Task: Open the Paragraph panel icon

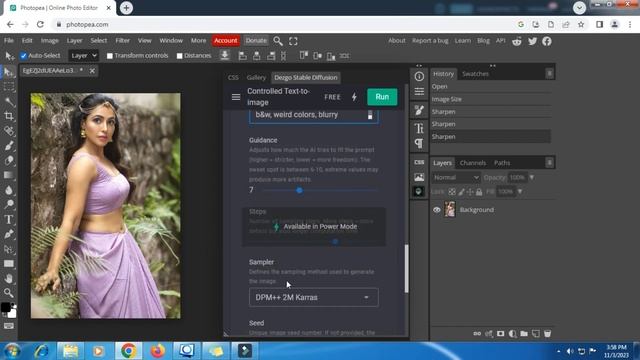Action: click(x=419, y=143)
